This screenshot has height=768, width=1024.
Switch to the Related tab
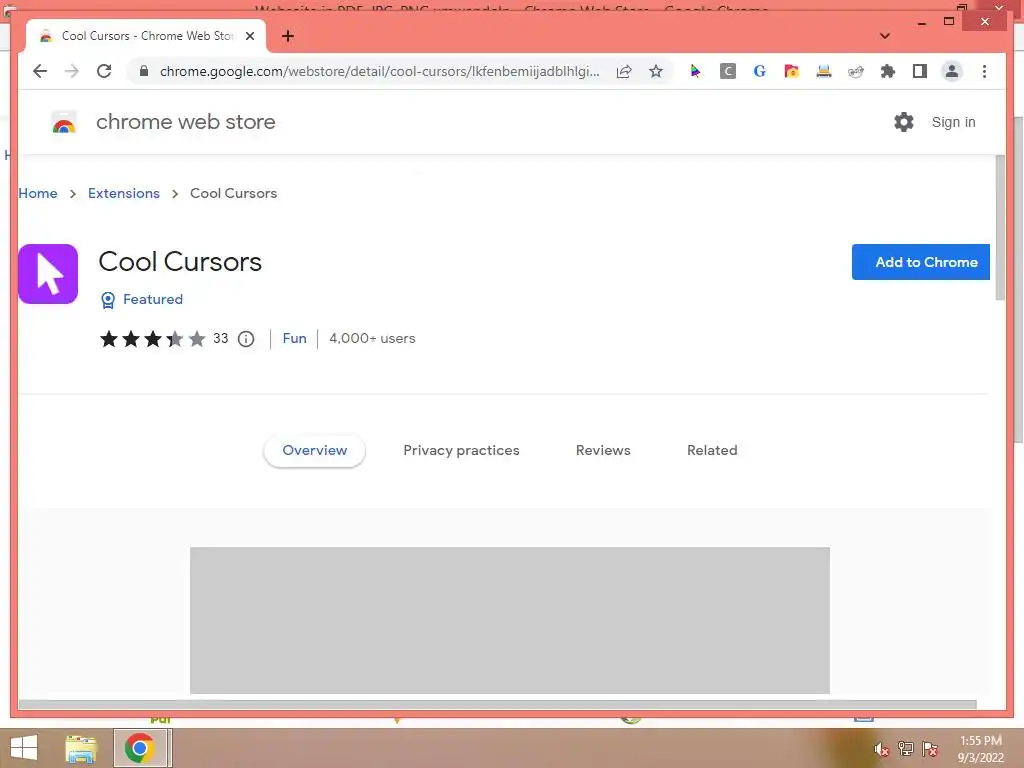(x=712, y=451)
